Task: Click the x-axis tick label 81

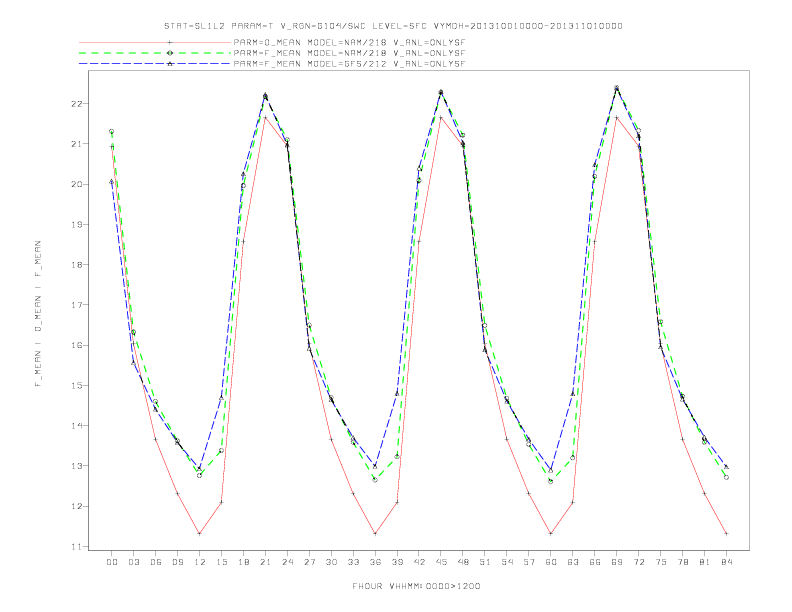Action: click(x=705, y=562)
